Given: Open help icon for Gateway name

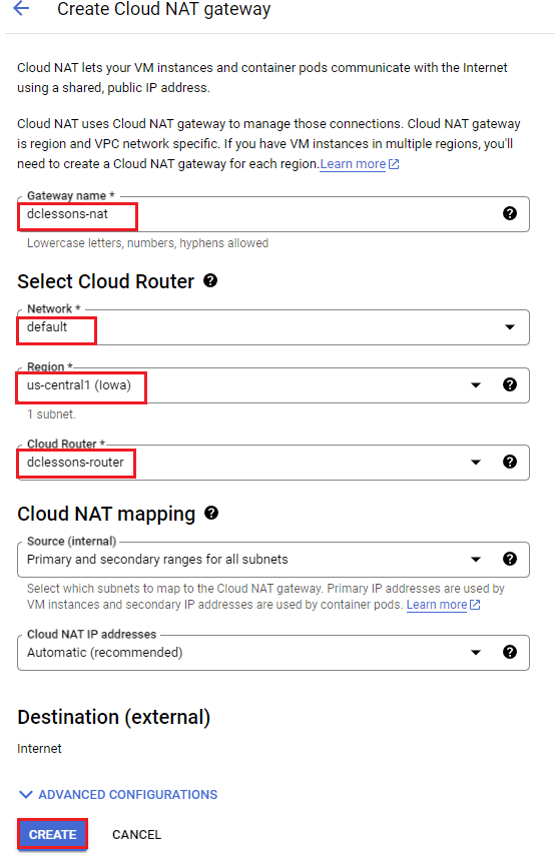Looking at the screenshot, I should tap(509, 213).
